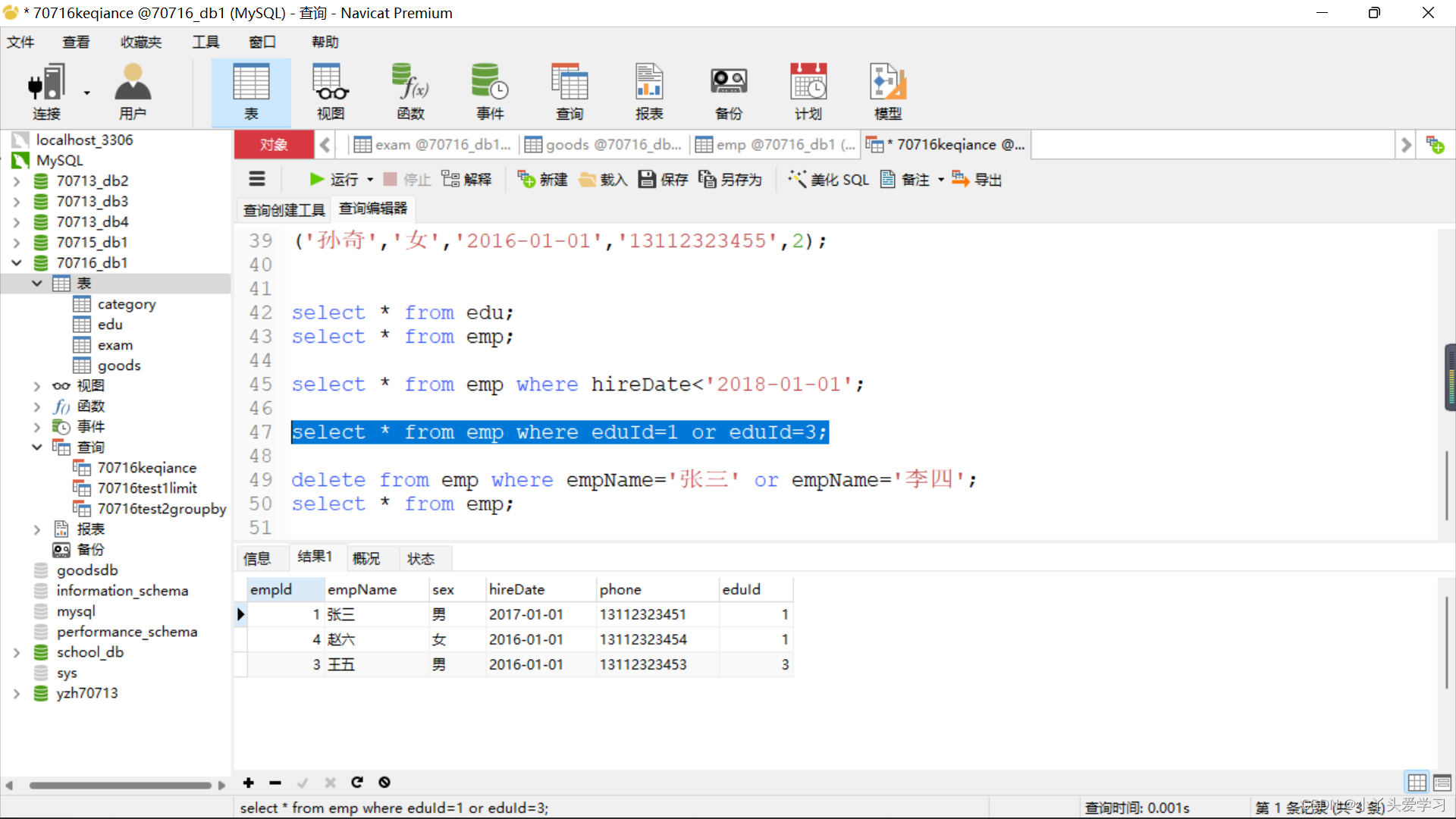The image size is (1456, 819).
Task: Switch to the emp @70716_db1 tab
Action: pos(774,145)
